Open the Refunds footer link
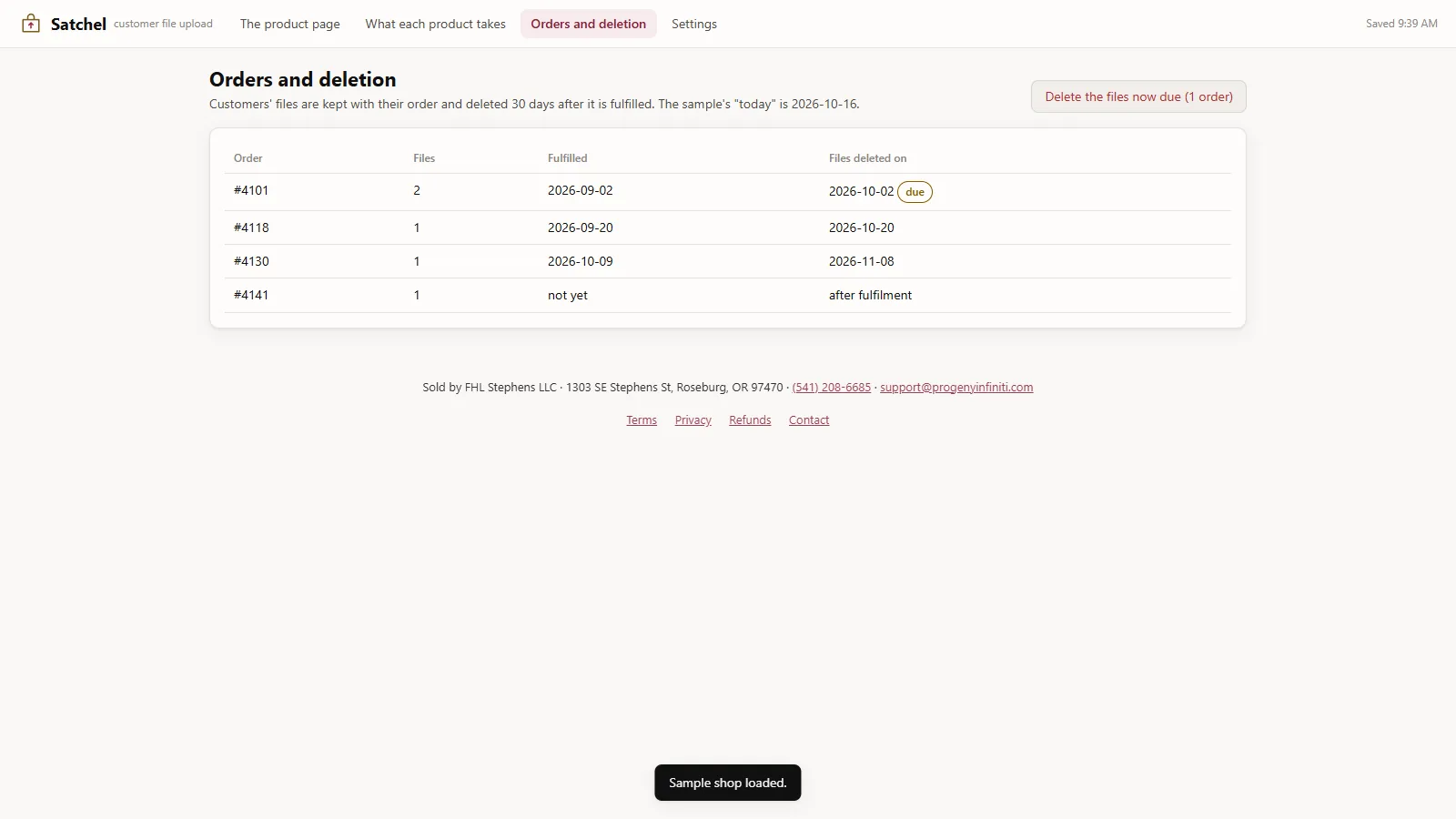Viewport: 1456px width, 819px height. pos(750,420)
